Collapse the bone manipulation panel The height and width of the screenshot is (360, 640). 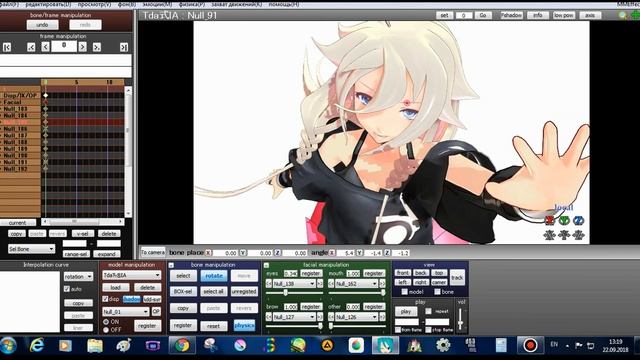point(171,265)
